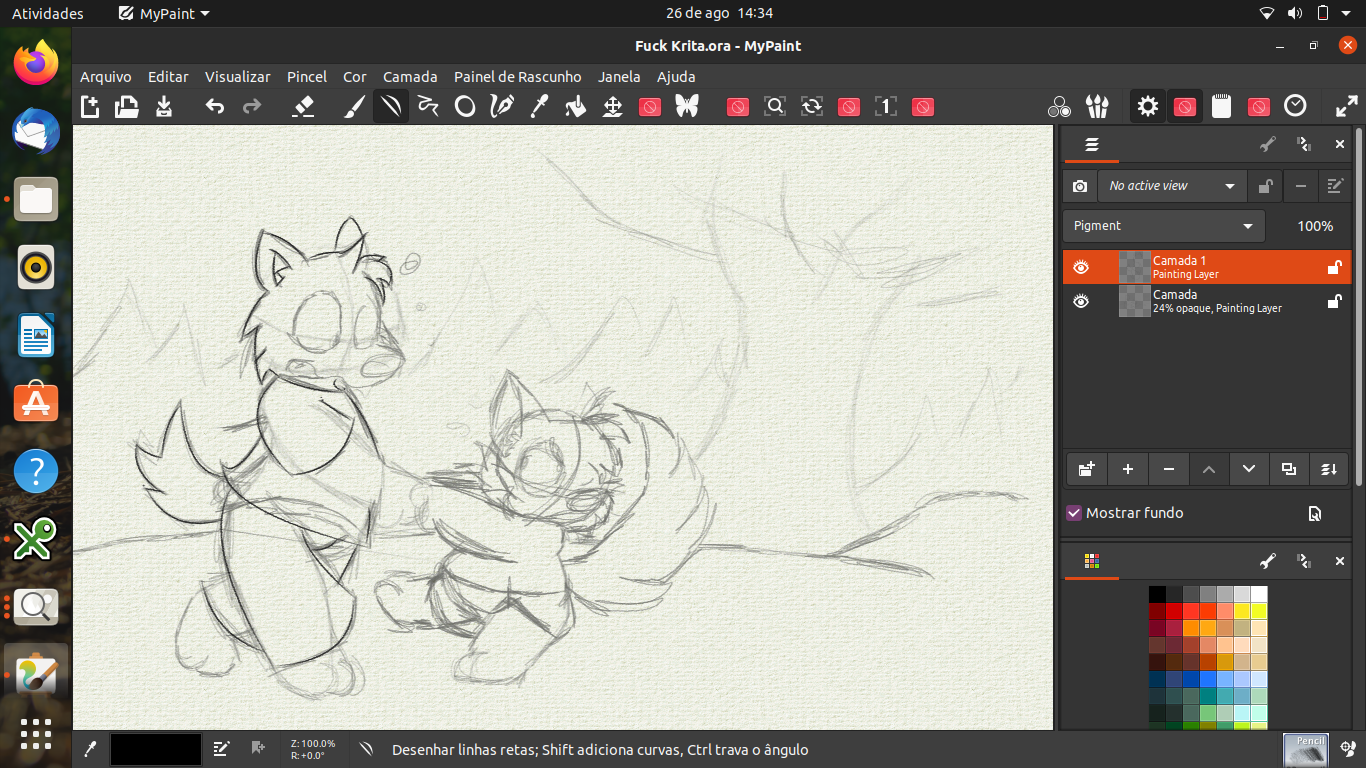Select the freehand Brush tool

click(x=354, y=106)
